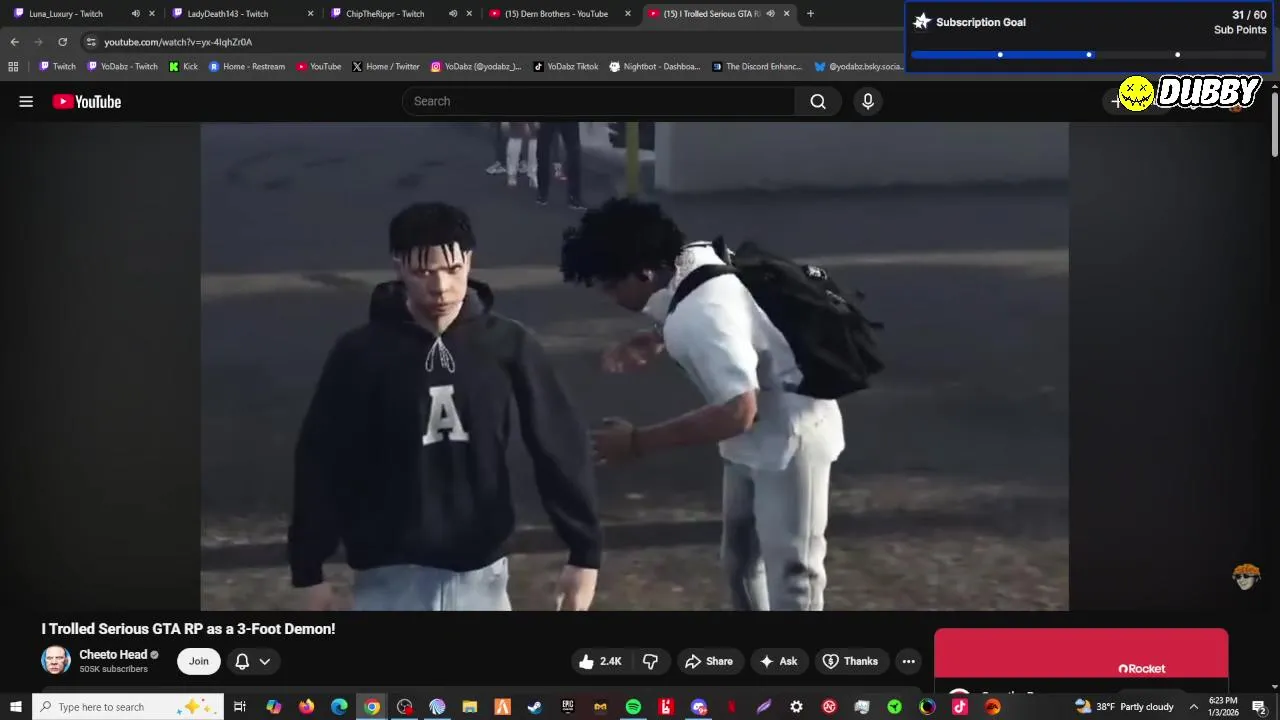Dislike the video with thumbs down
The width and height of the screenshot is (1280, 720).
coord(651,661)
